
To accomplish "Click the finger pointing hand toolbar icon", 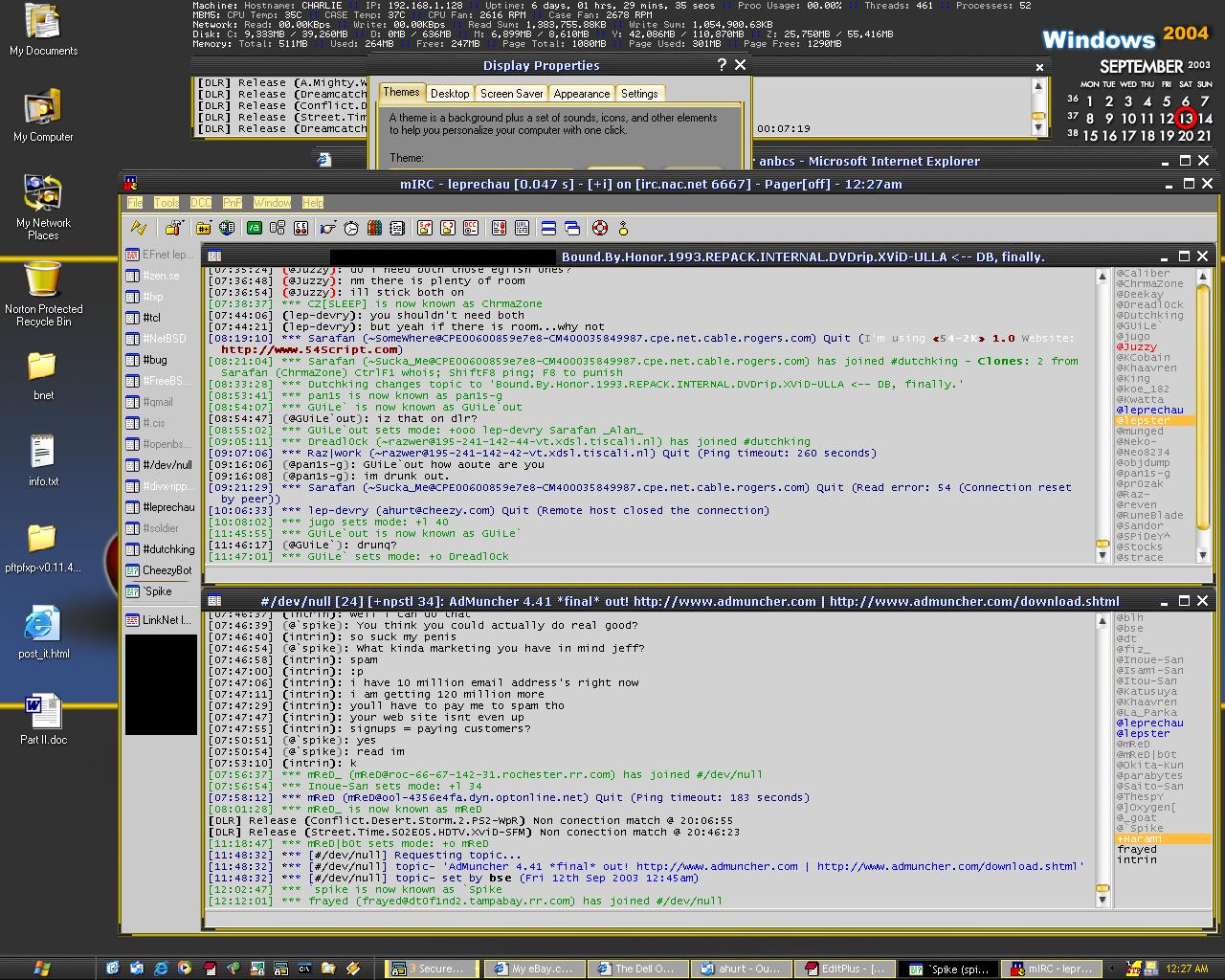I will tap(327, 228).
